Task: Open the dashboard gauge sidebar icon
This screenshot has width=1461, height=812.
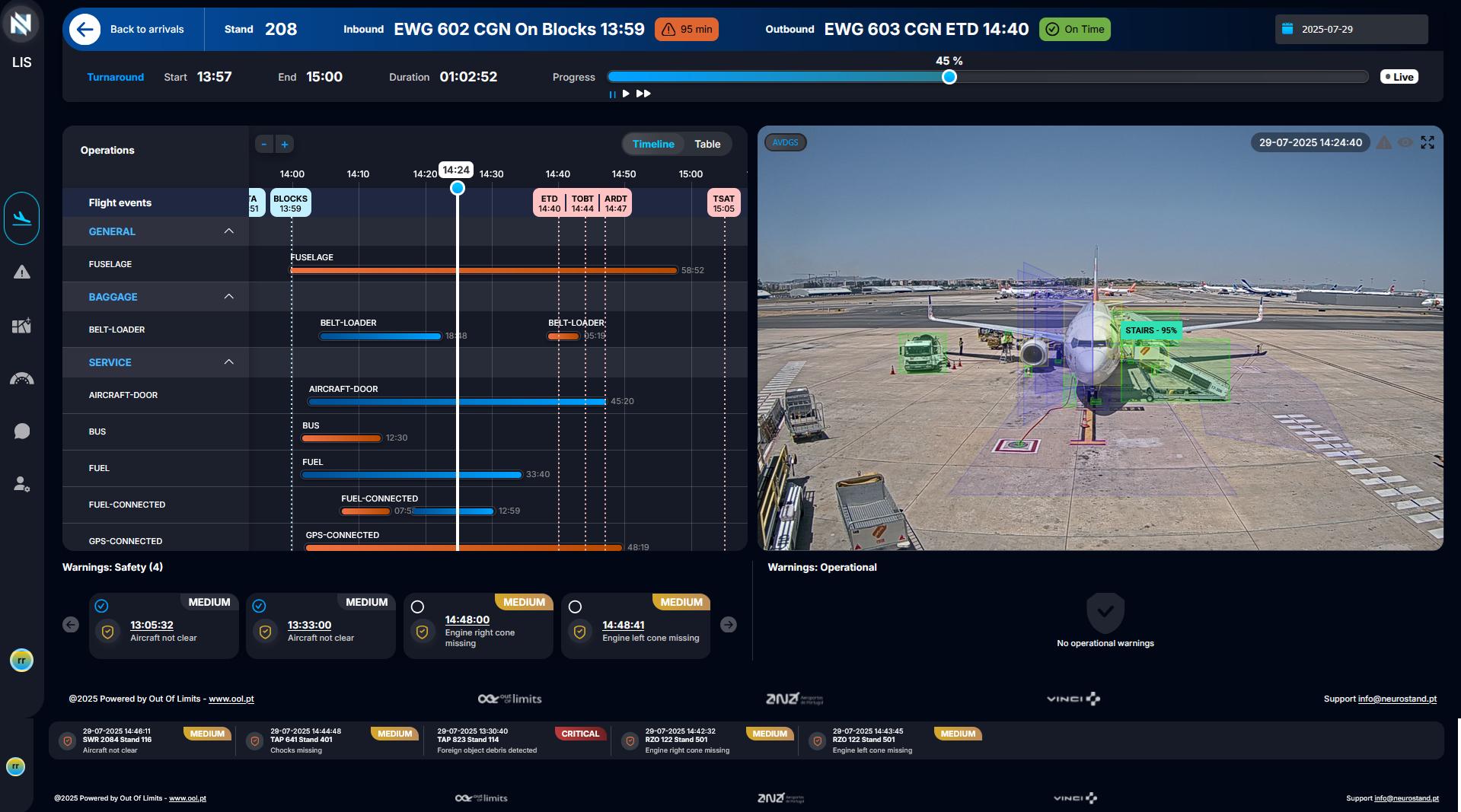Action: click(22, 379)
